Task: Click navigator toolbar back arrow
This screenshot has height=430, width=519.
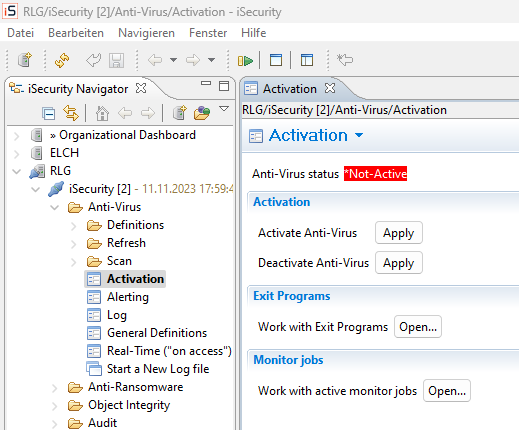Action: point(125,113)
